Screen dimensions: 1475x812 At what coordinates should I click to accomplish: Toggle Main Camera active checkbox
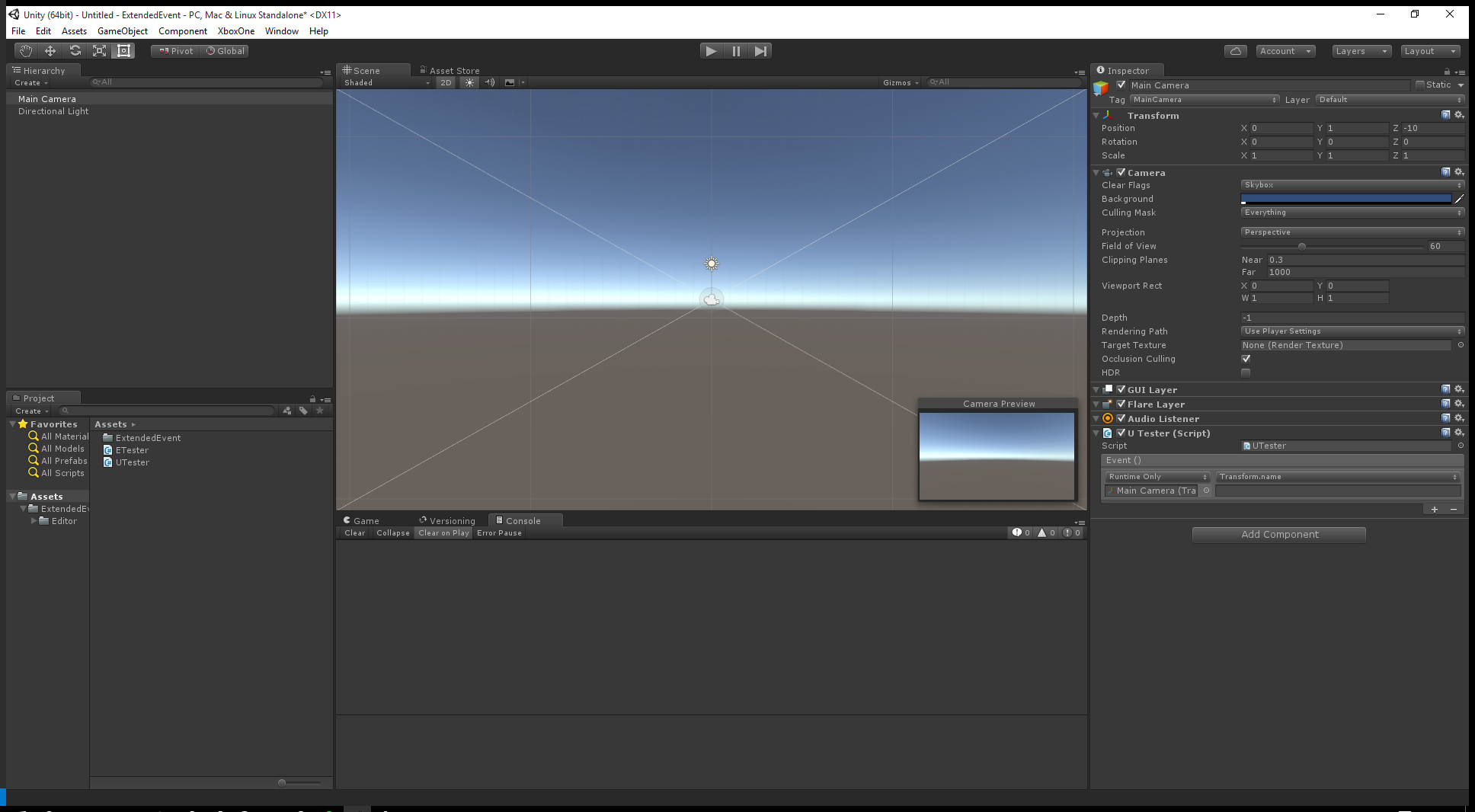tap(1121, 85)
